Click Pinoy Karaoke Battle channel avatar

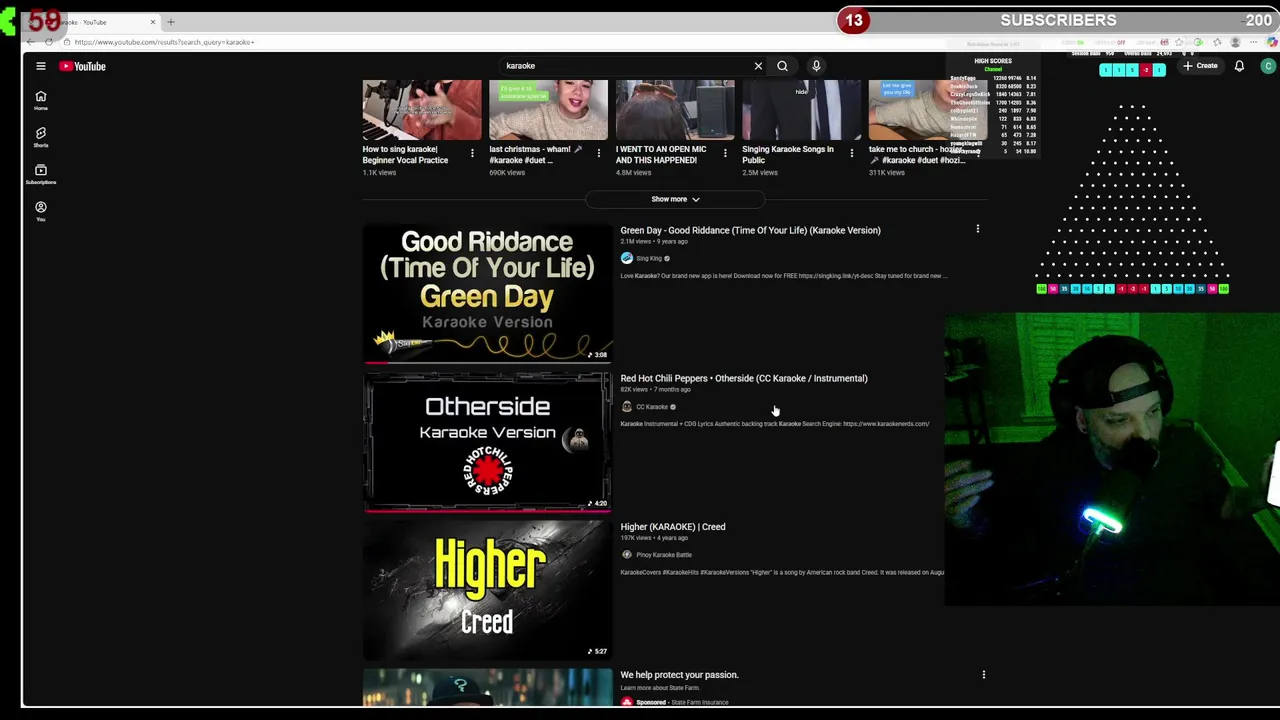pyautogui.click(x=627, y=555)
